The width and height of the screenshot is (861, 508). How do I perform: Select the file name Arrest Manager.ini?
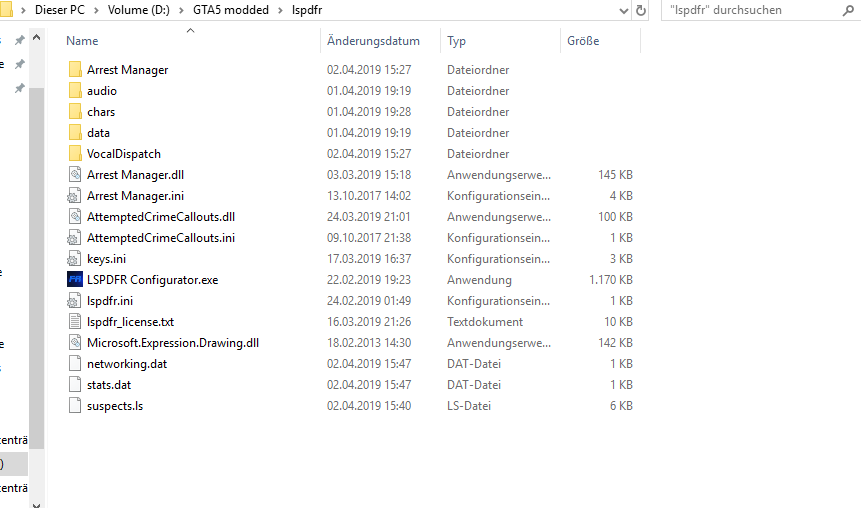(136, 196)
